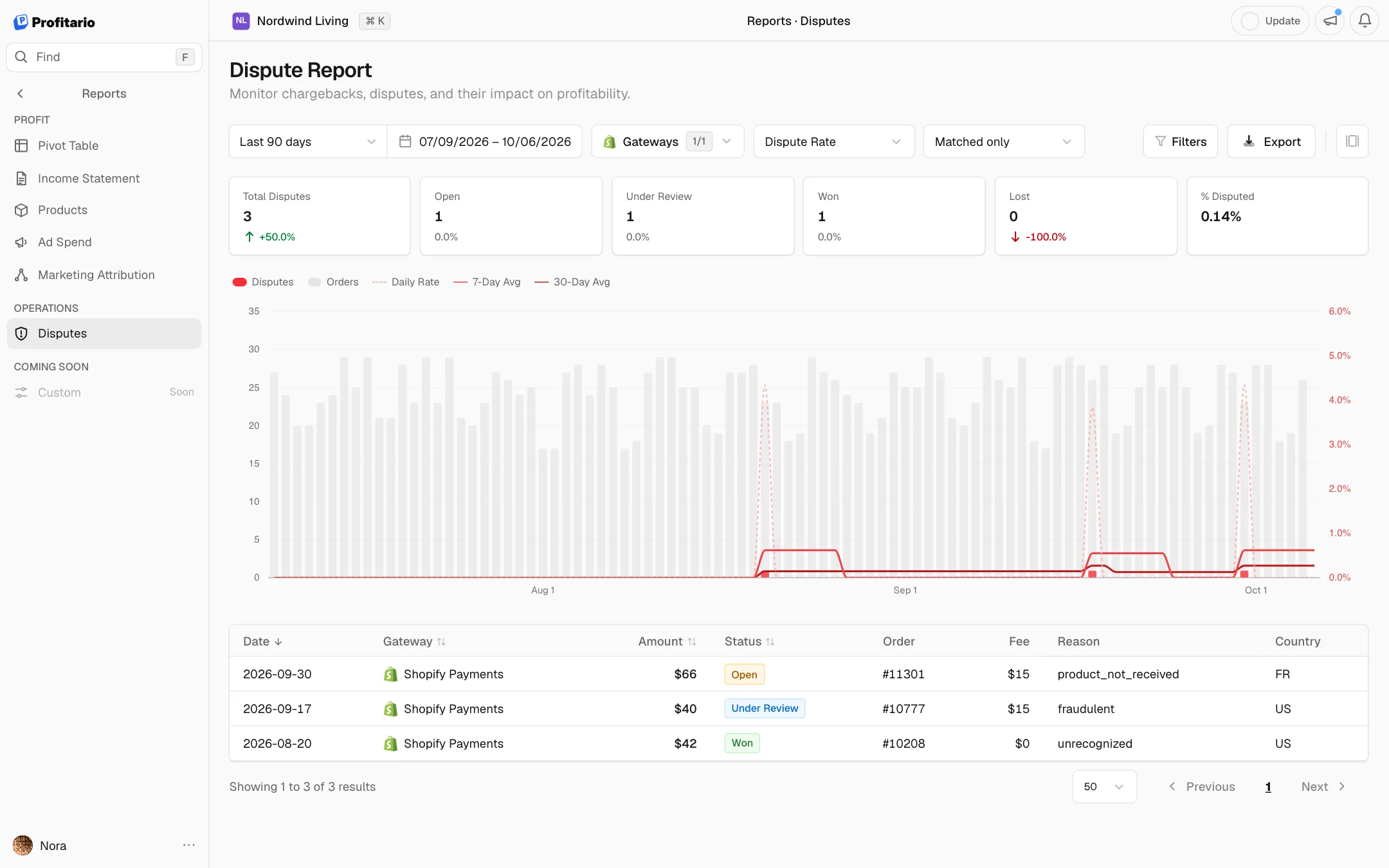Click Nora's profile avatar
The height and width of the screenshot is (868, 1389).
coord(23,845)
